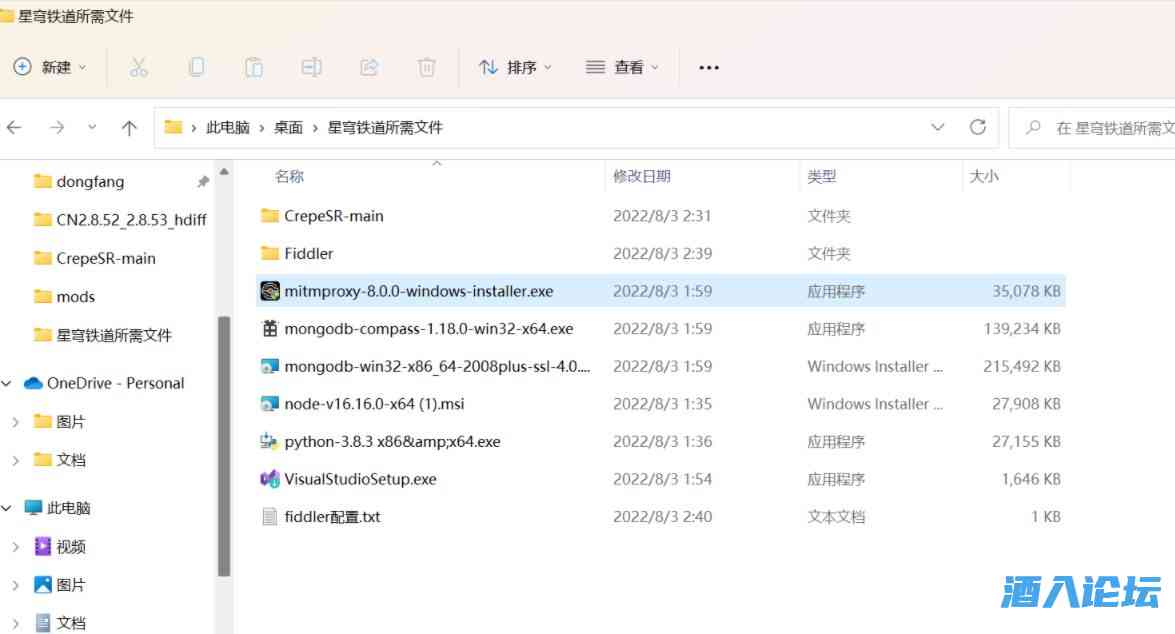Click 此电脑 in the address breadcrumb
This screenshot has height=634, width=1175.
pyautogui.click(x=228, y=127)
